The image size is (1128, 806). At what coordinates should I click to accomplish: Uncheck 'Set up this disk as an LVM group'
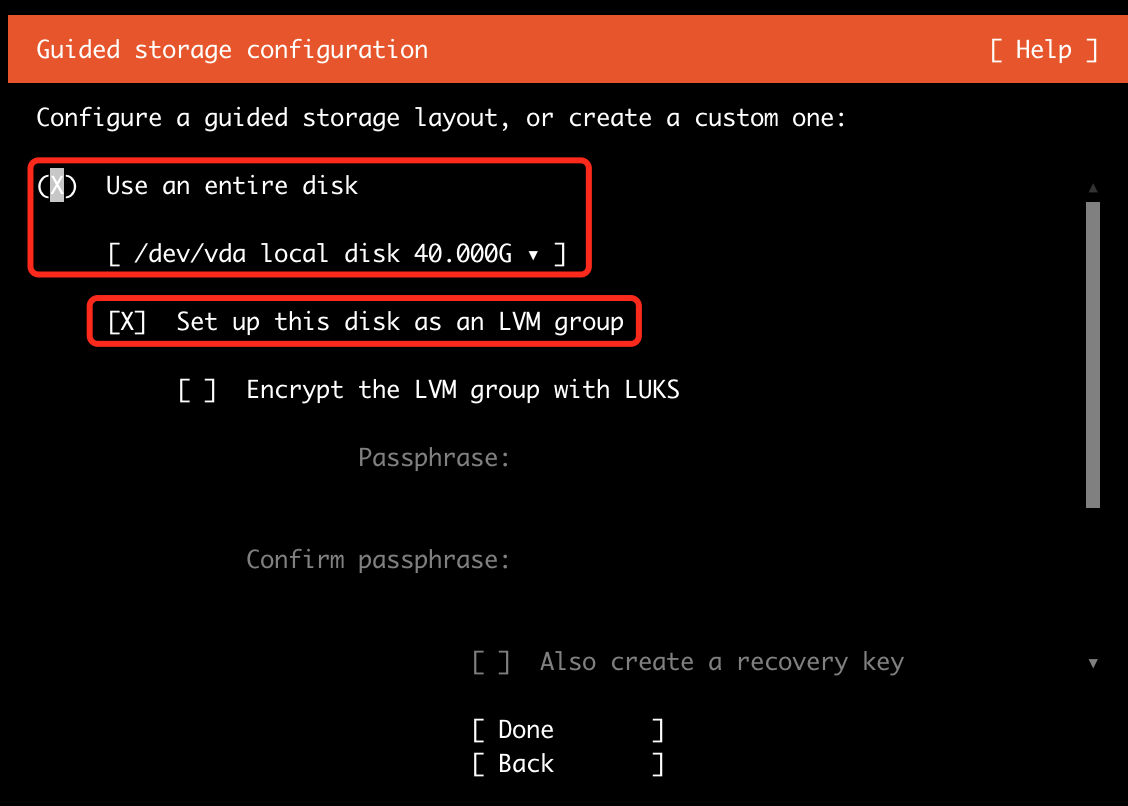coord(127,322)
